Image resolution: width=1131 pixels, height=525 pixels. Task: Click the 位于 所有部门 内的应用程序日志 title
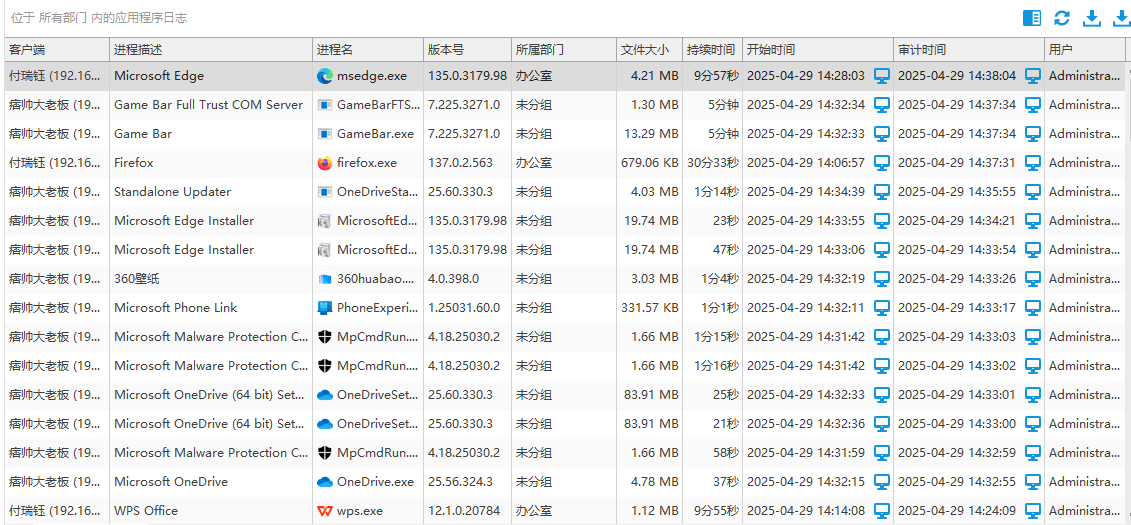click(100, 18)
